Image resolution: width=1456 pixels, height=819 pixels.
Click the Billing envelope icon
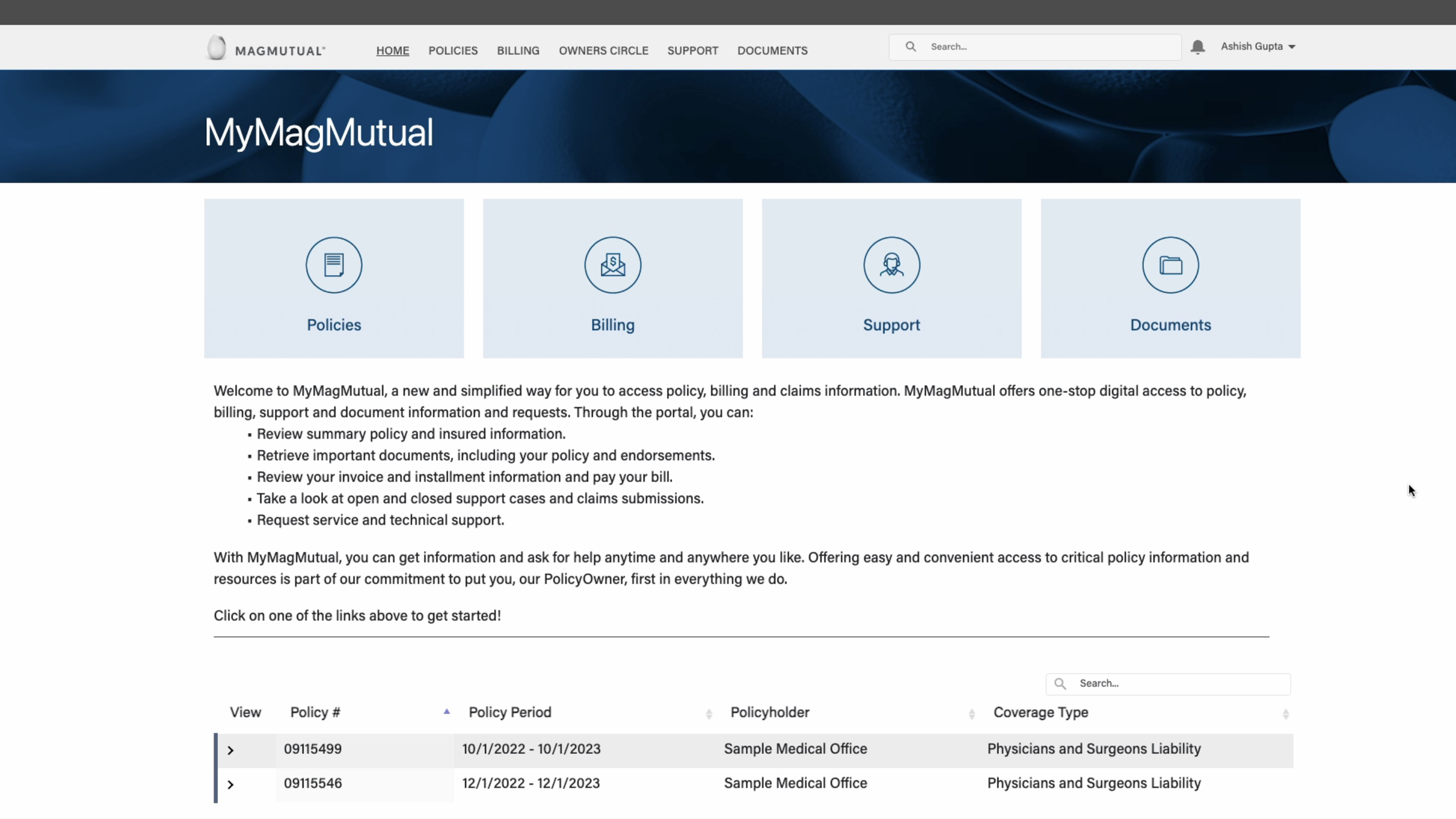(x=613, y=265)
